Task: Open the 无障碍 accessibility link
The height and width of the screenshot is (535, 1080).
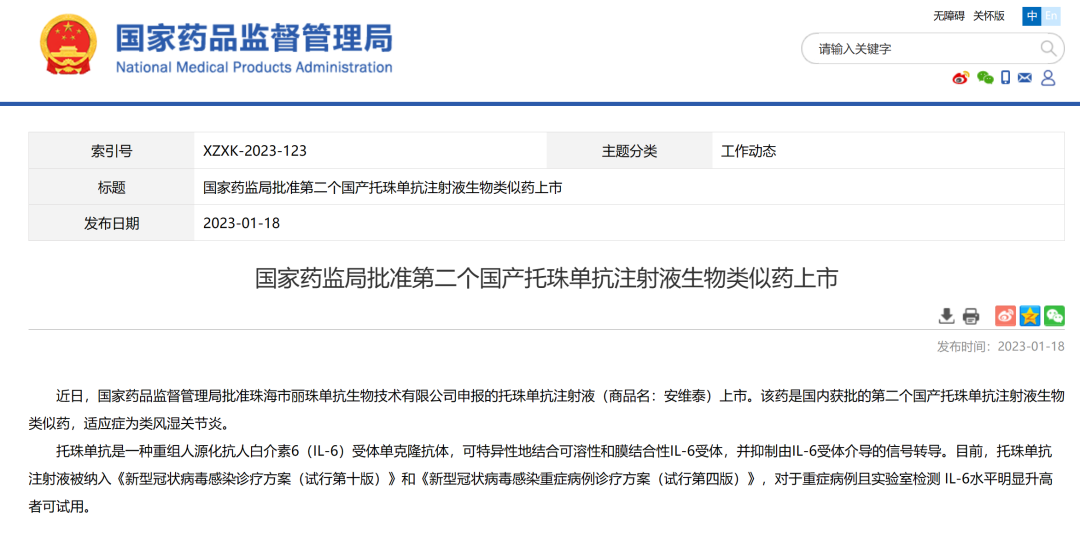Action: tap(948, 16)
